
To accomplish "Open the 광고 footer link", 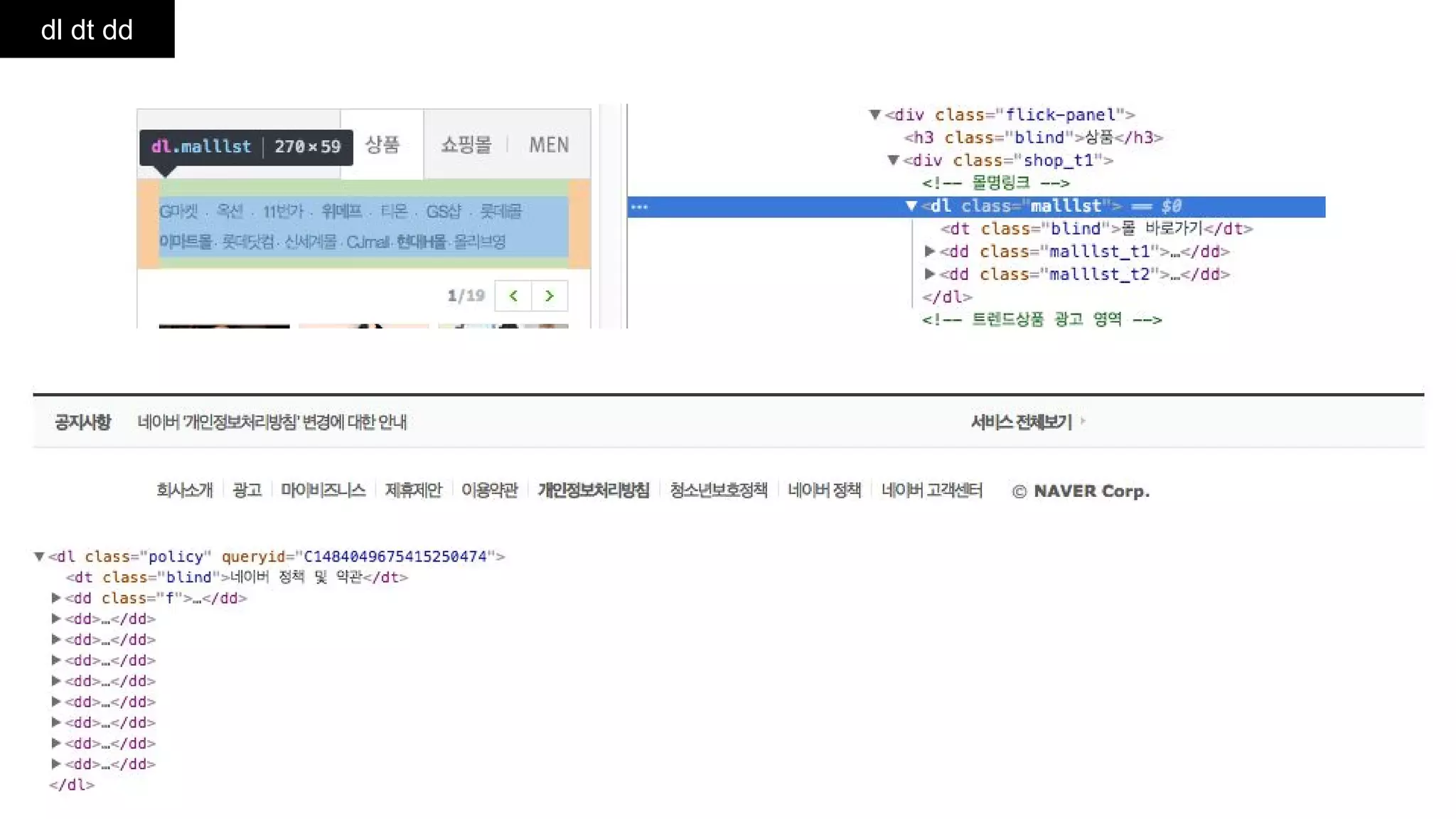I will [x=247, y=491].
